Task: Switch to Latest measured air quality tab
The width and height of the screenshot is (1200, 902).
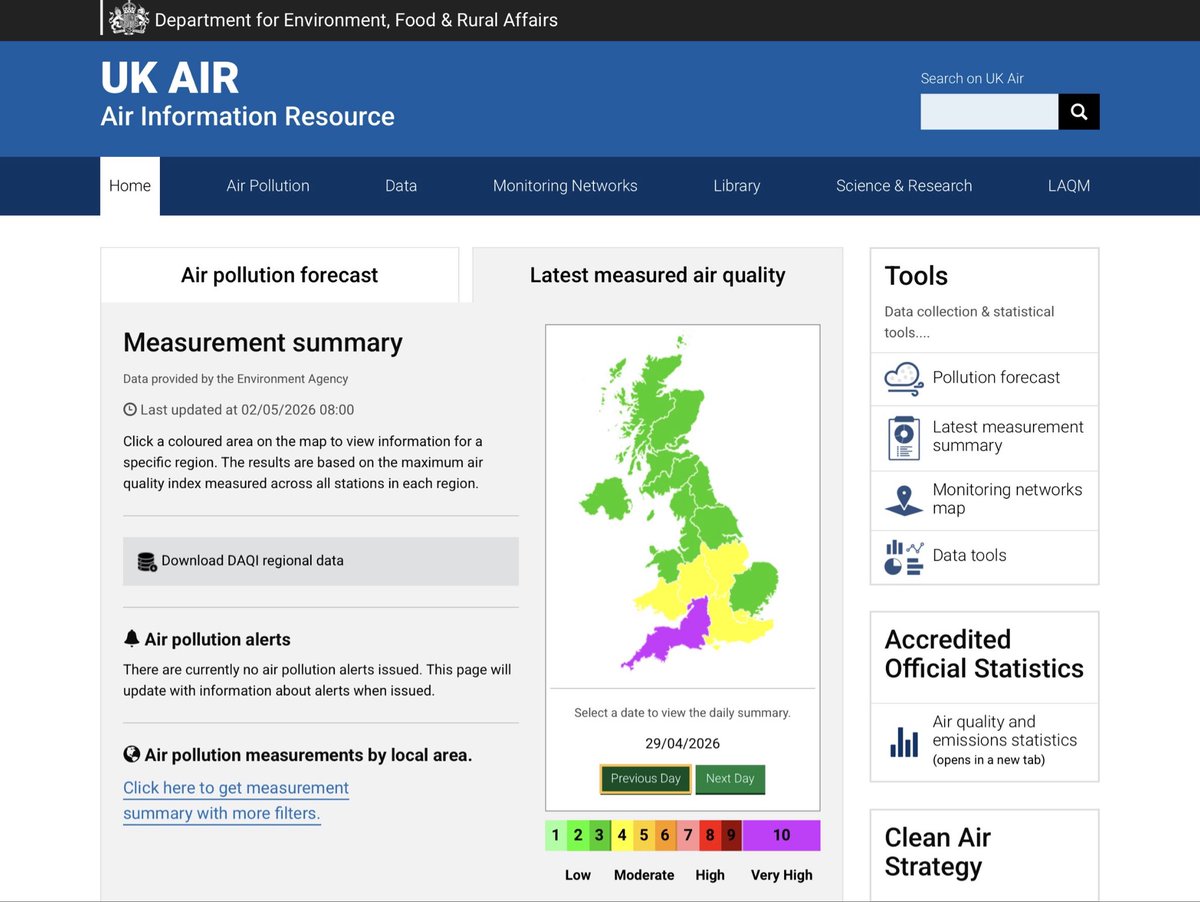Action: pos(658,275)
